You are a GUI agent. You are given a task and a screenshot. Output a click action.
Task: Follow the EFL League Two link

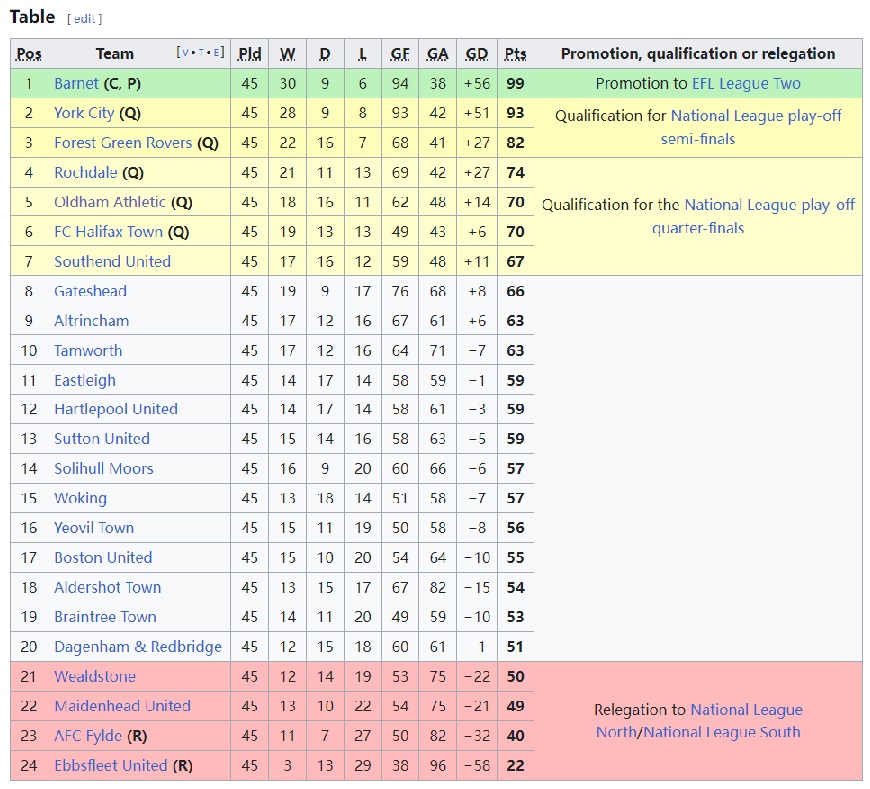(746, 84)
